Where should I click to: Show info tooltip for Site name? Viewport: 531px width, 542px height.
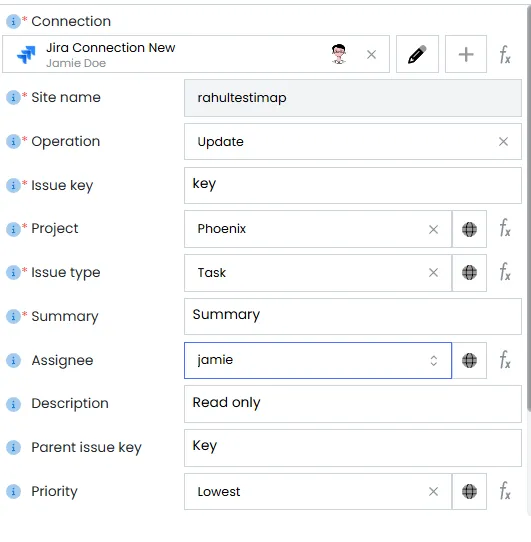(x=13, y=97)
